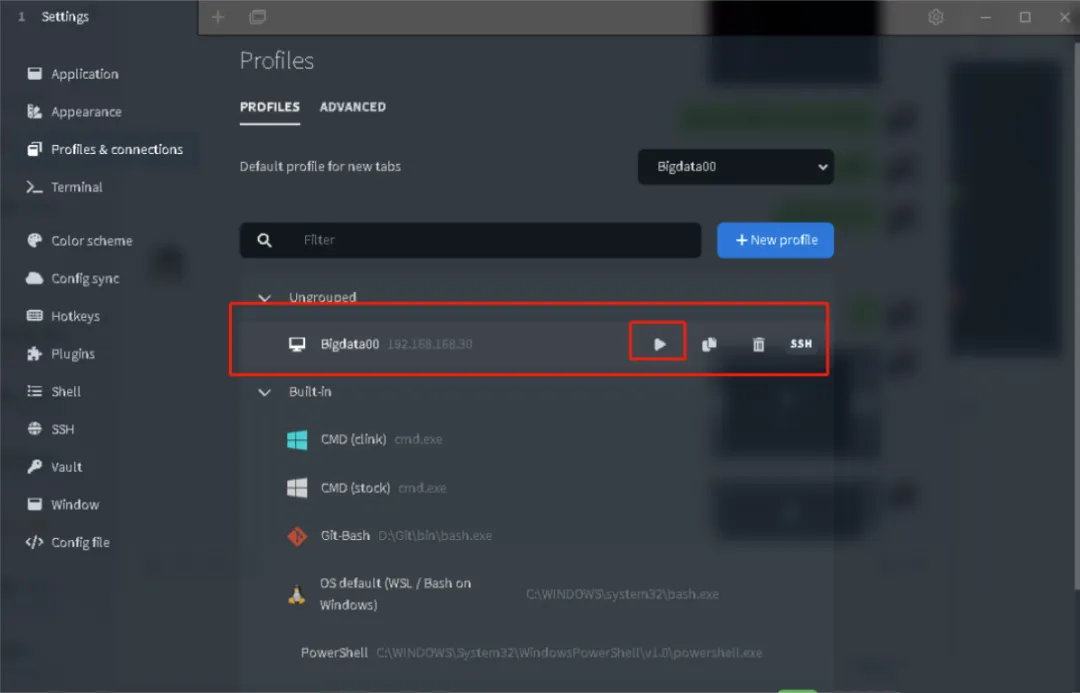Image resolution: width=1080 pixels, height=693 pixels.
Task: Create a profile with New profile button
Action: click(775, 240)
